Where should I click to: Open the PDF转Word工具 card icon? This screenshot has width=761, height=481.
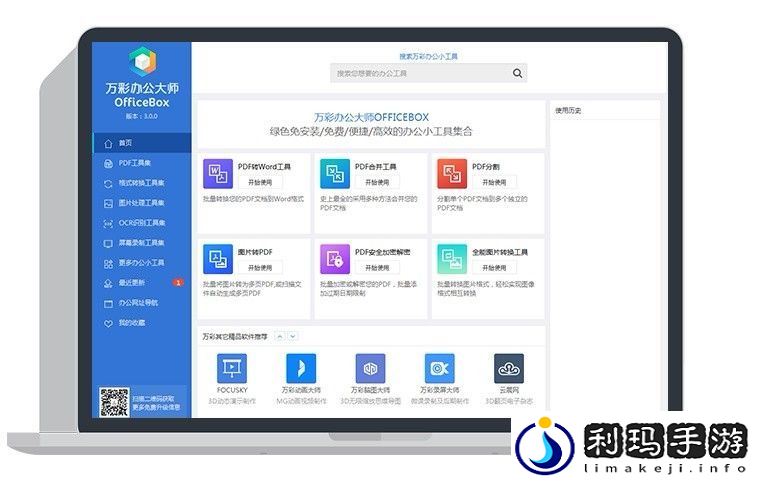[218, 173]
